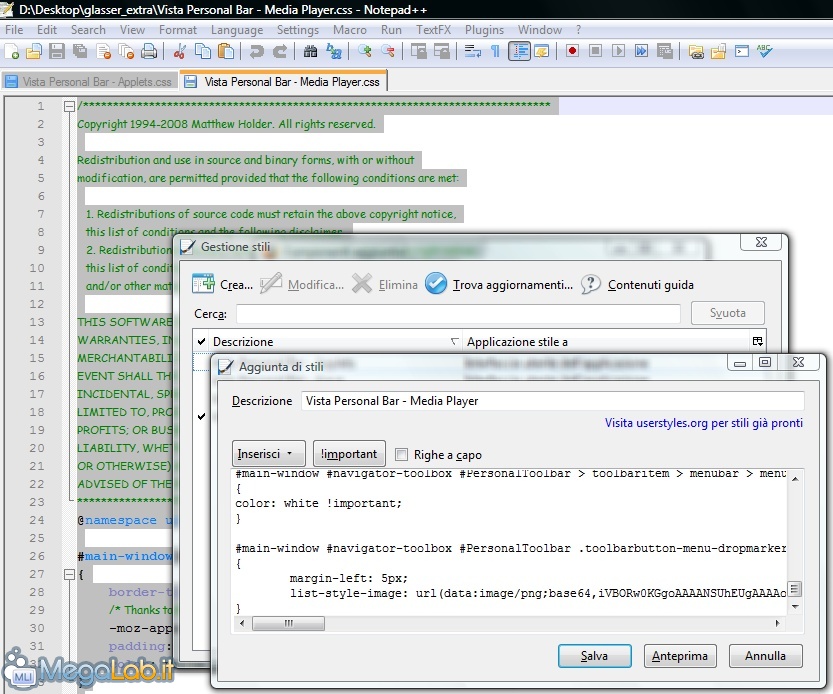Open the TextFX menu
The image size is (833, 694).
tap(433, 30)
